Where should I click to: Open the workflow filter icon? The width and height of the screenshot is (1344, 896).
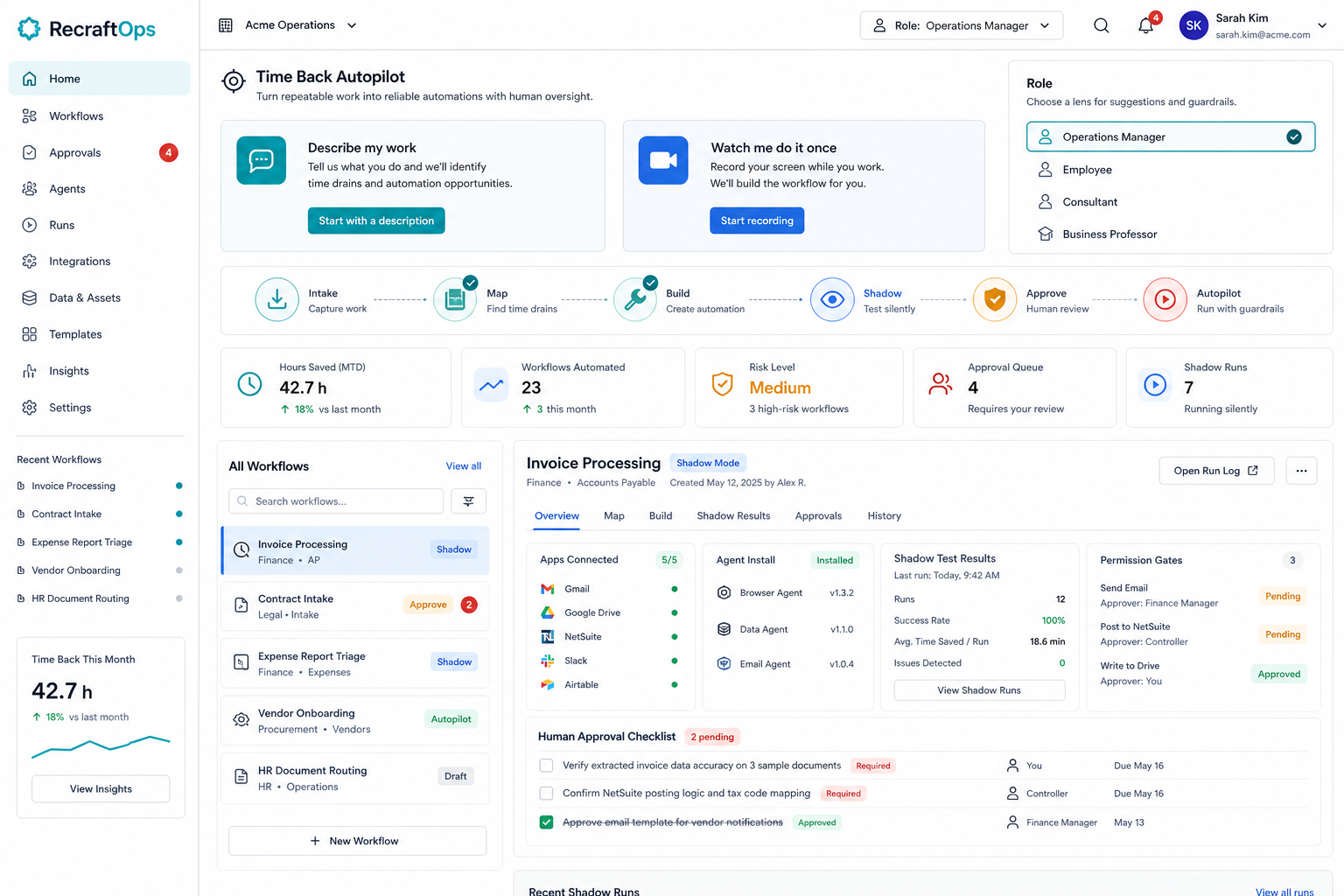469,501
